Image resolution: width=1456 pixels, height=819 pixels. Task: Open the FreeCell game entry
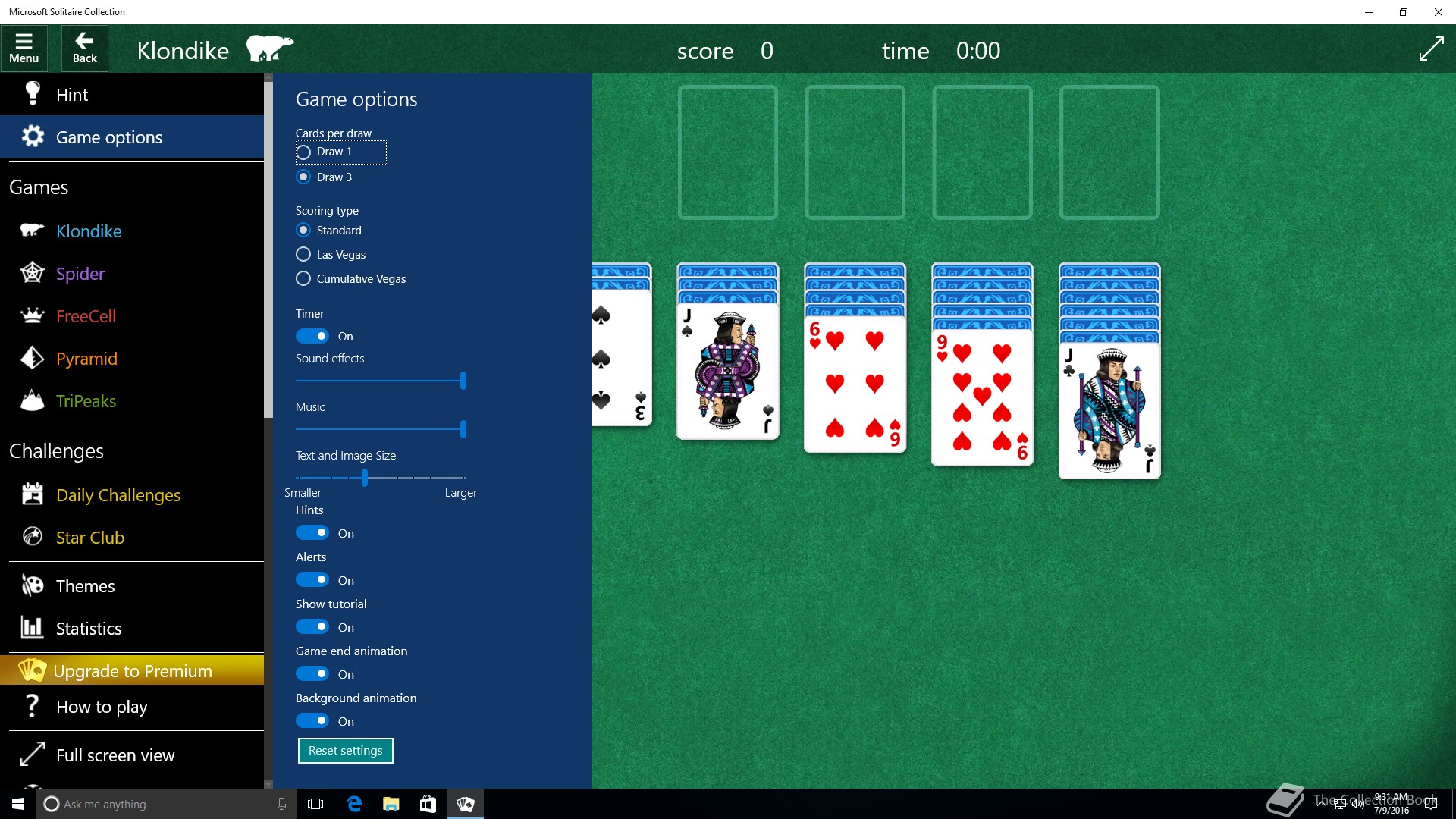132,315
